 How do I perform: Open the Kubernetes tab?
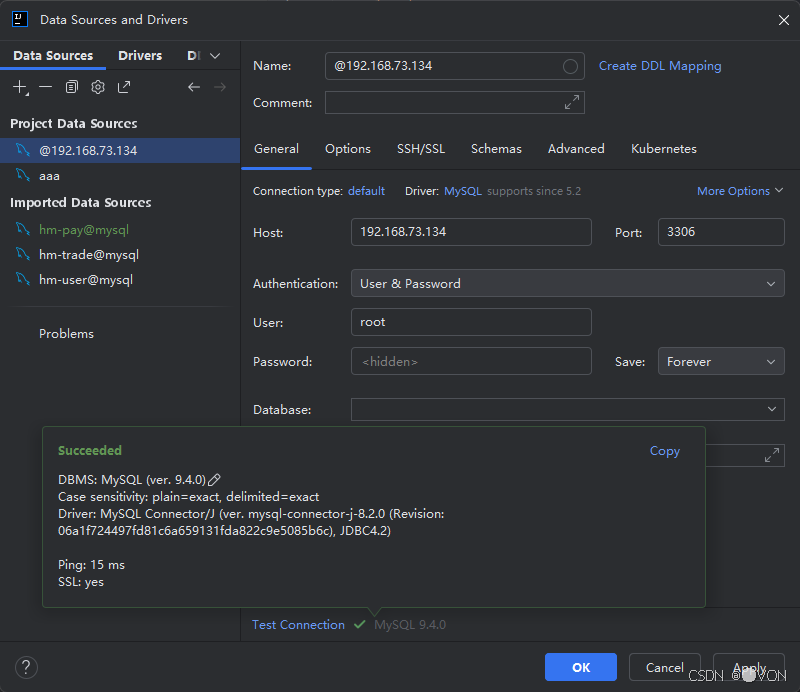(664, 149)
